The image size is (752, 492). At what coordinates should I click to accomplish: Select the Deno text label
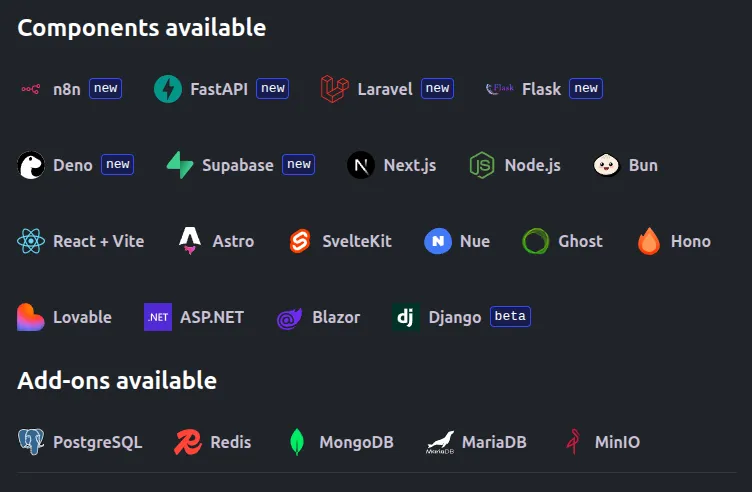click(x=73, y=165)
